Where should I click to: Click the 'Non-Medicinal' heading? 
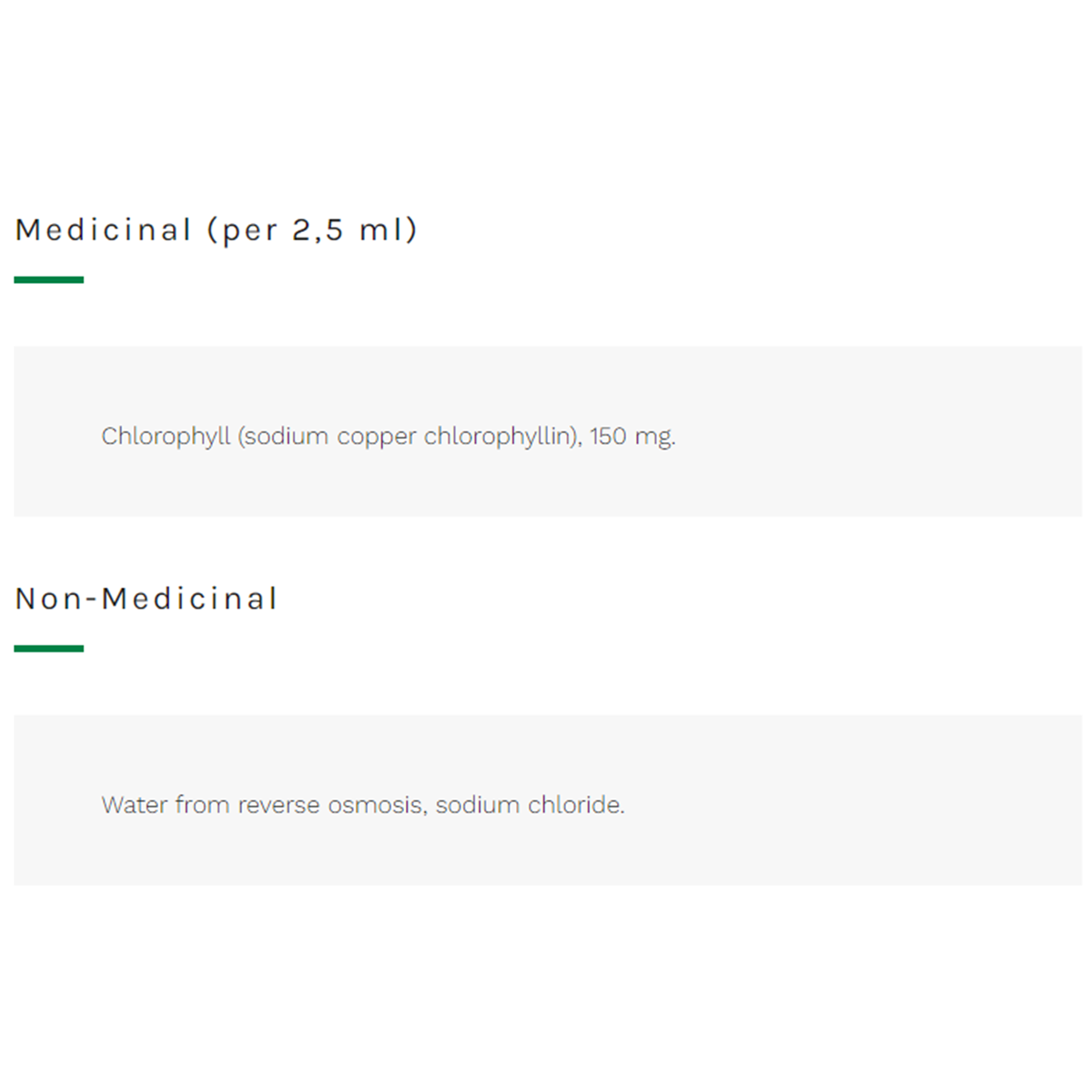tap(147, 599)
